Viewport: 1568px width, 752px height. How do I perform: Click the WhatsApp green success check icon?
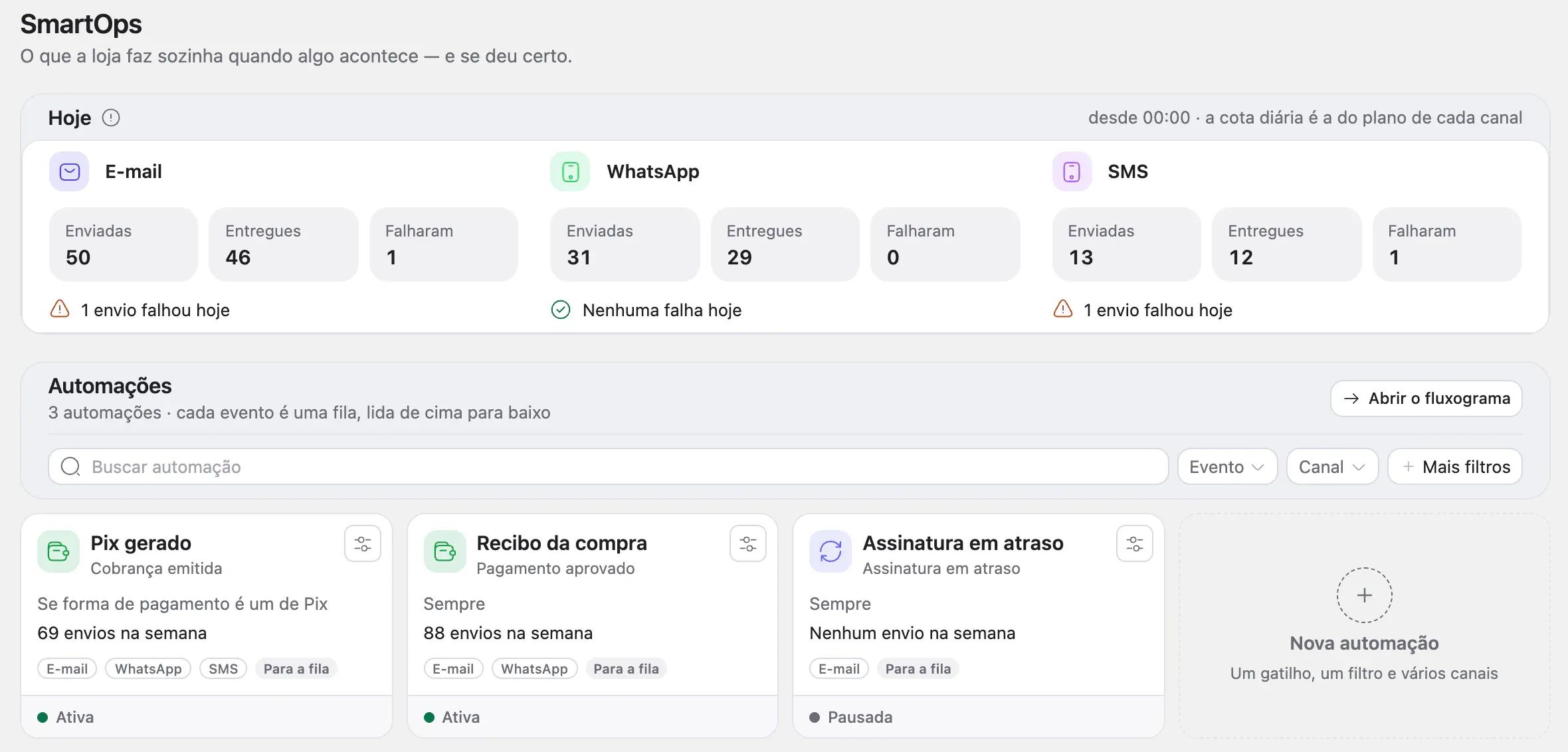point(561,310)
